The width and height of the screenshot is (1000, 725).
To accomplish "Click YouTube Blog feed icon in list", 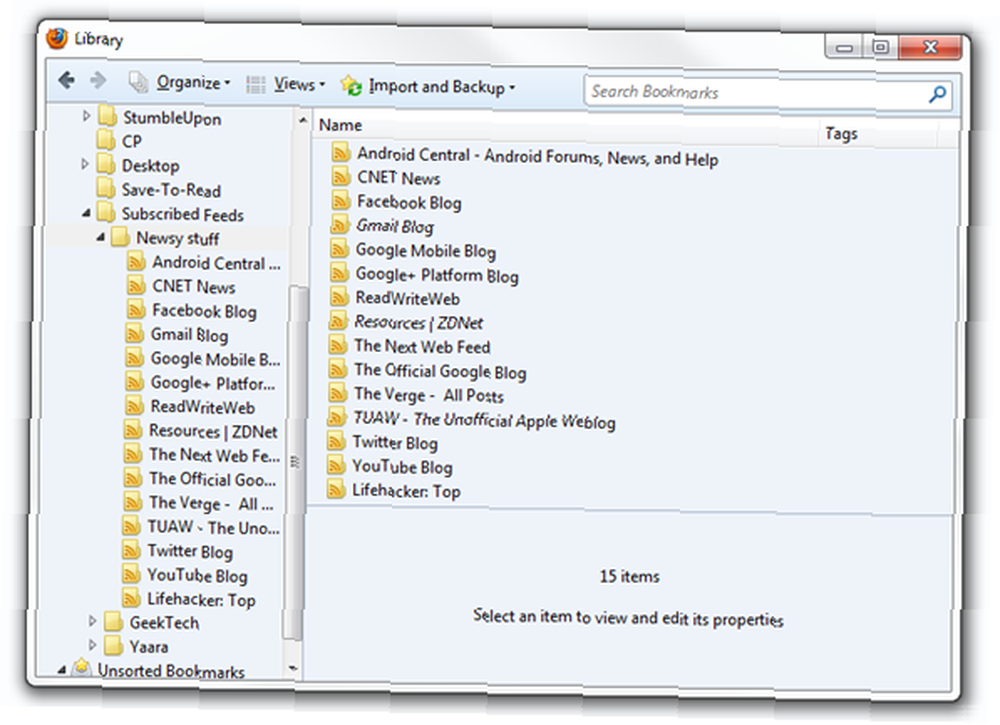I will 336,465.
